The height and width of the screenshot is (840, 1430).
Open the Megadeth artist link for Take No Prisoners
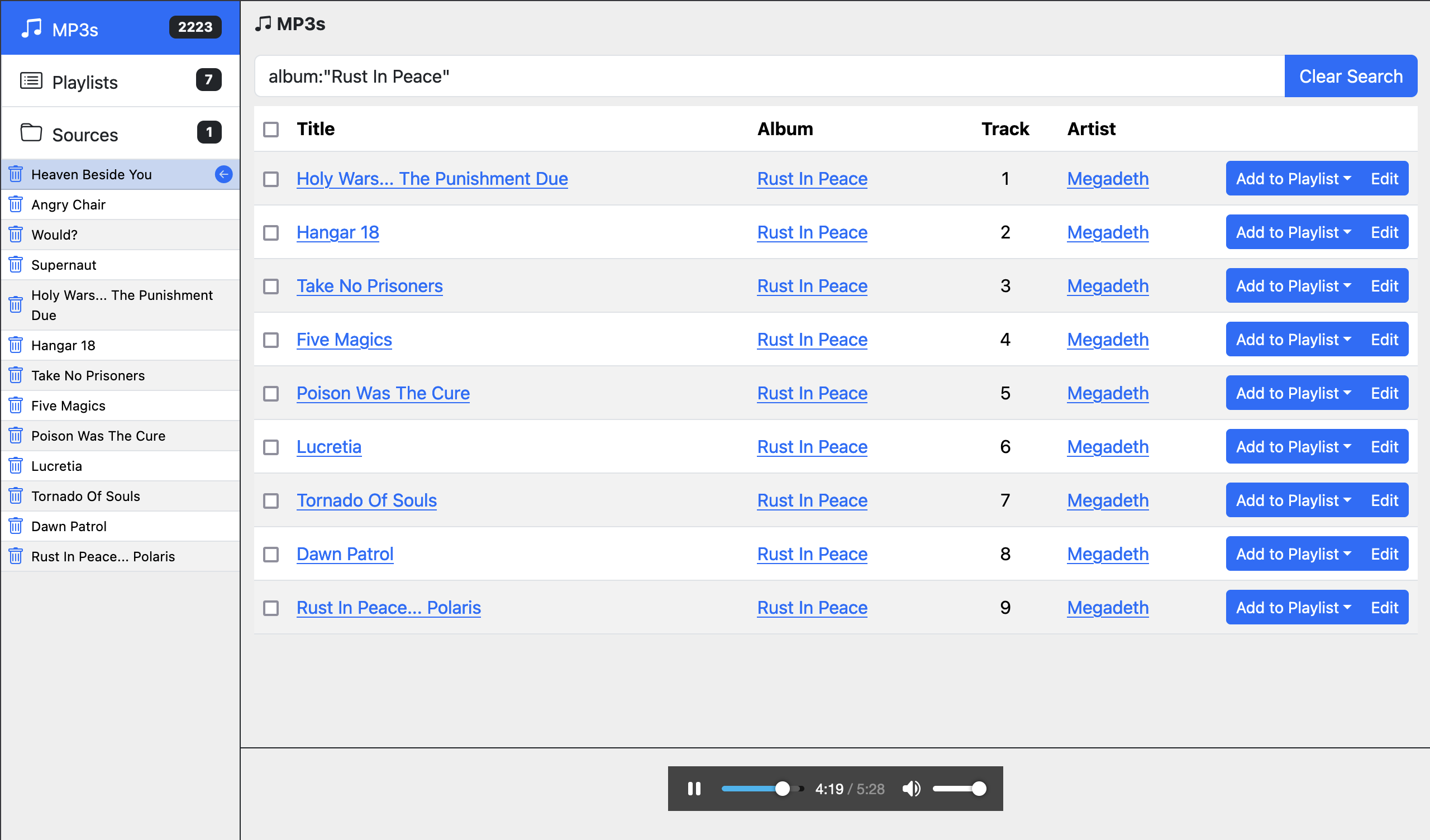[1107, 286]
